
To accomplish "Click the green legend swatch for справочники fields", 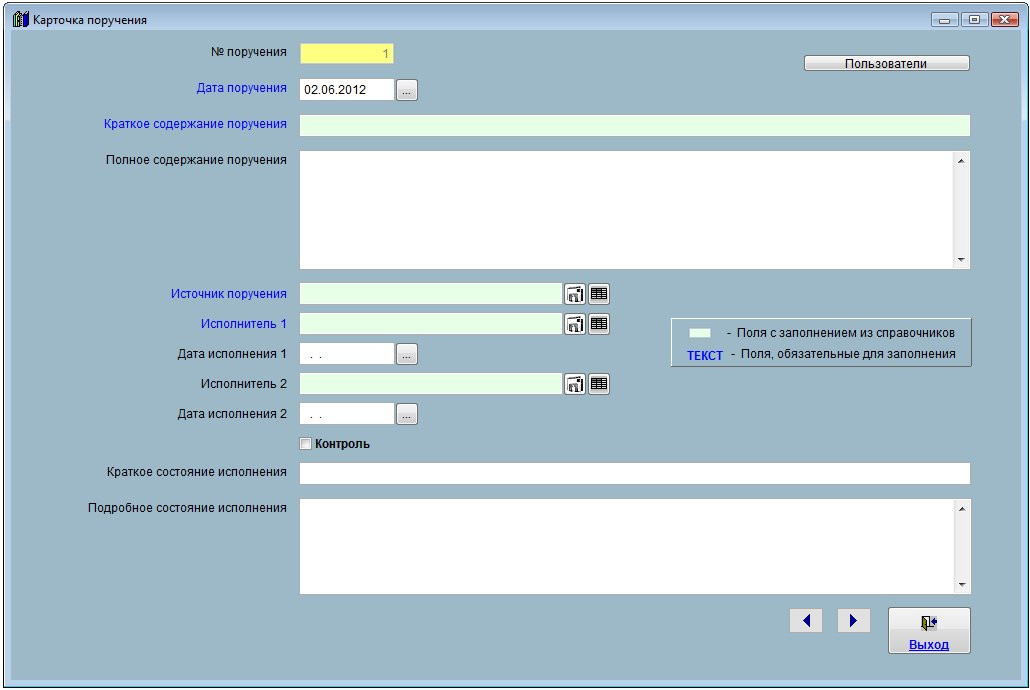I will [x=700, y=333].
